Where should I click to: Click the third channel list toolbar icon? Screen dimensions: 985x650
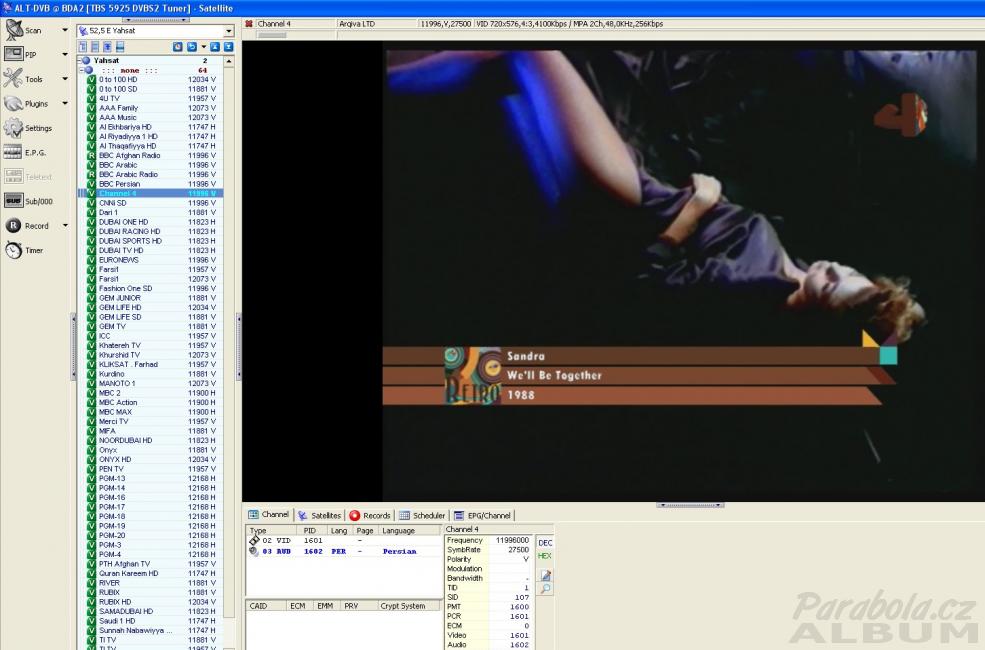pos(107,47)
